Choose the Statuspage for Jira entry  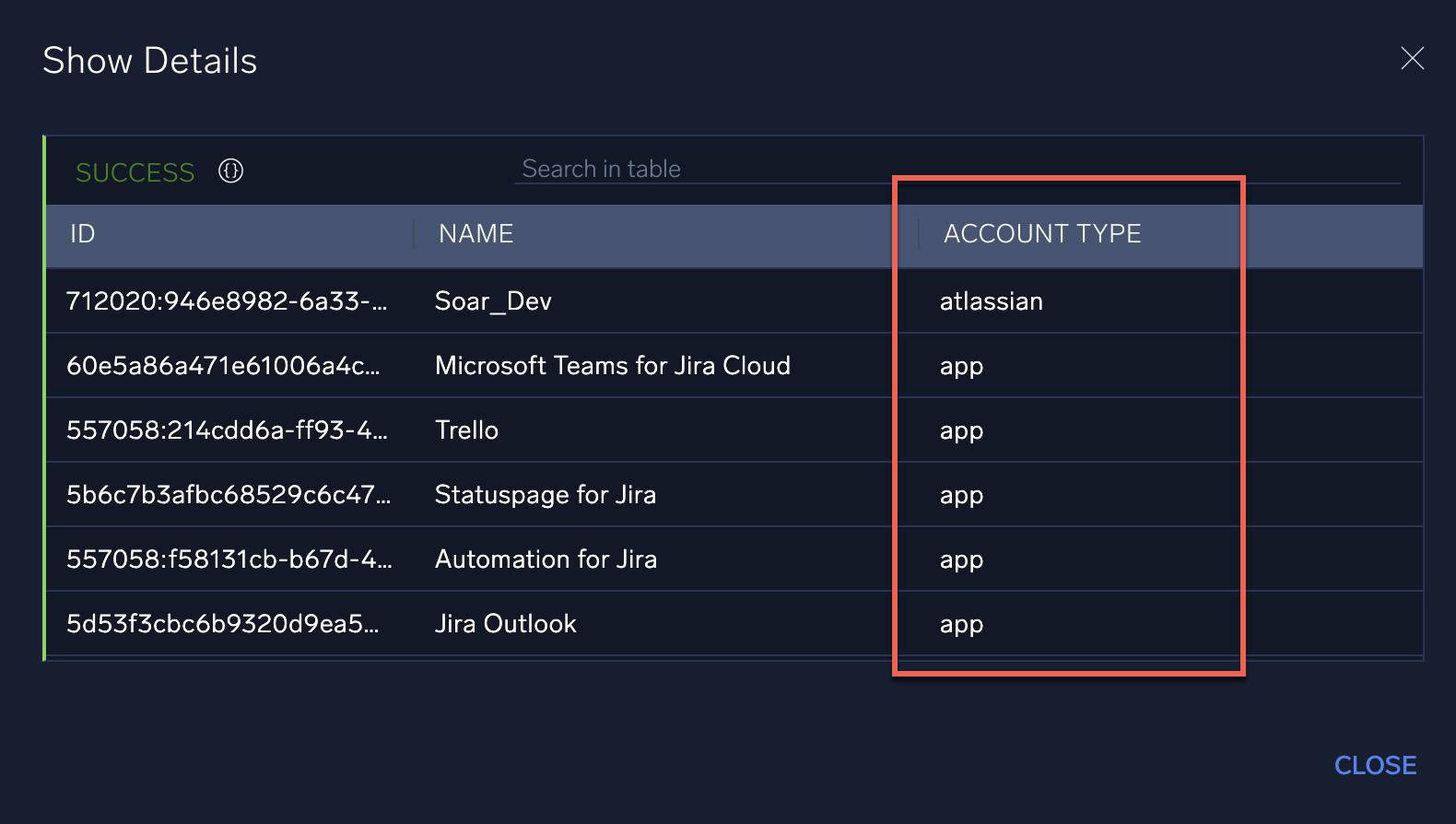tap(545, 495)
